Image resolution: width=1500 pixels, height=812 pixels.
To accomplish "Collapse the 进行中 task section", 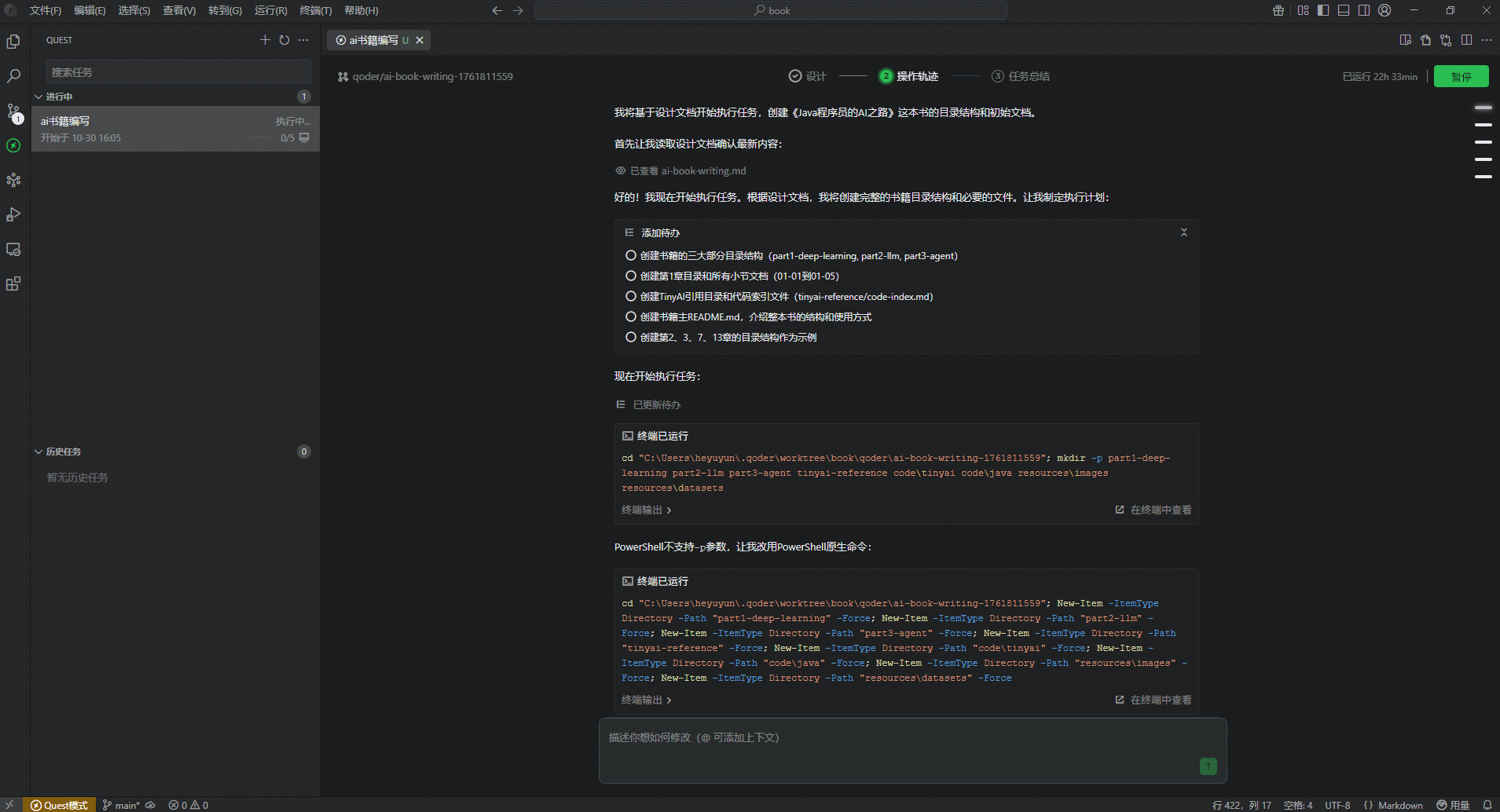I will 39,97.
